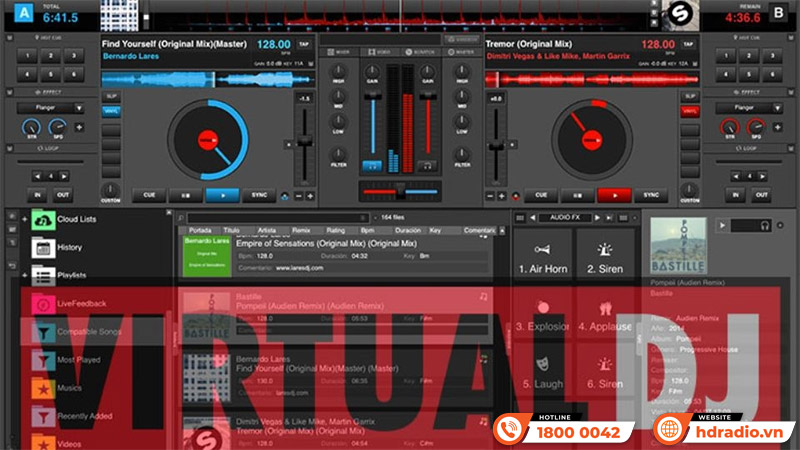Sort tracks by the Artista column header
Viewport: 800px width, 450px height.
[266, 231]
